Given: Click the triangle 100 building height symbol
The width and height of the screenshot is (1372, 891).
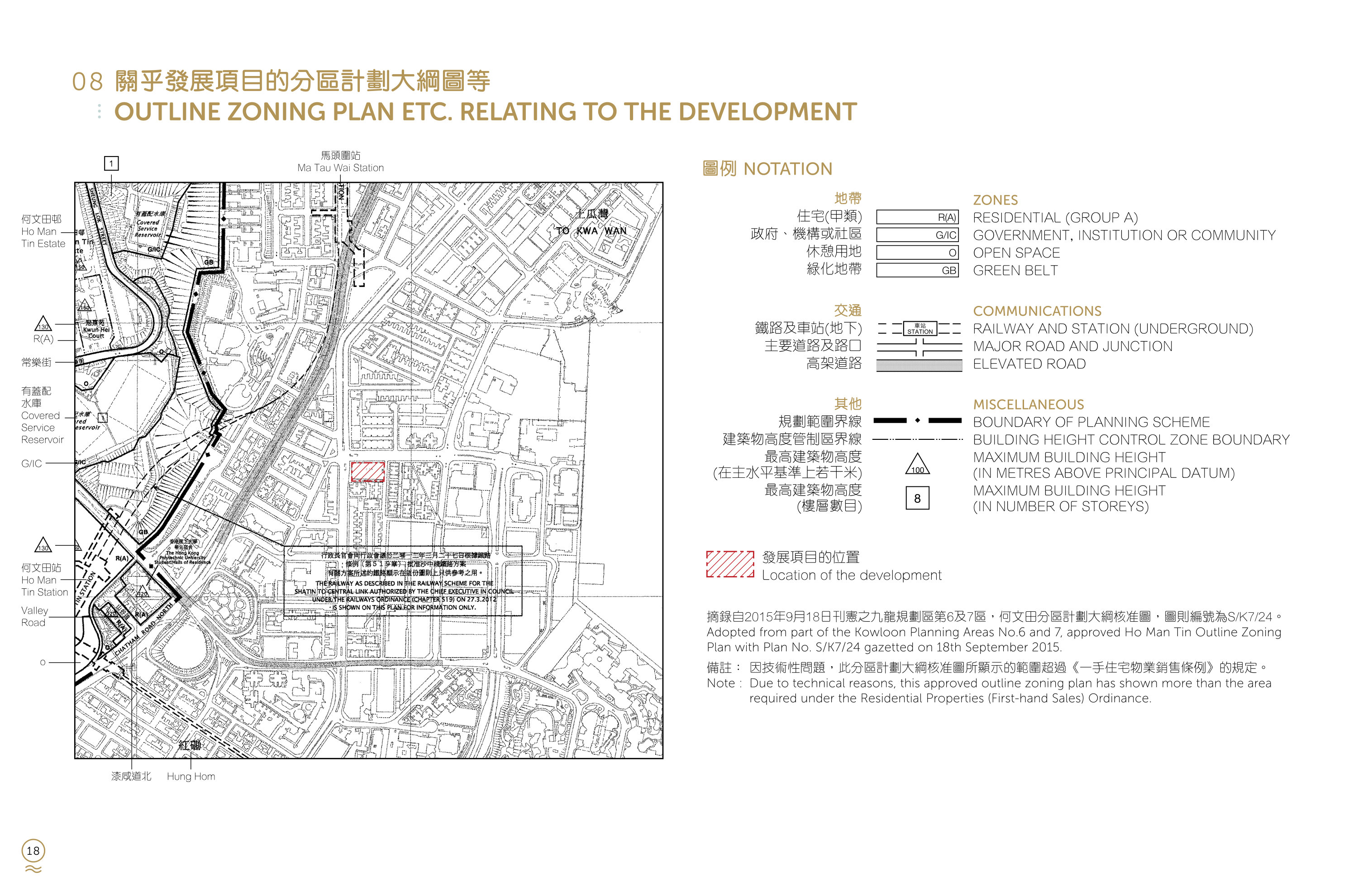Looking at the screenshot, I should tap(917, 465).
